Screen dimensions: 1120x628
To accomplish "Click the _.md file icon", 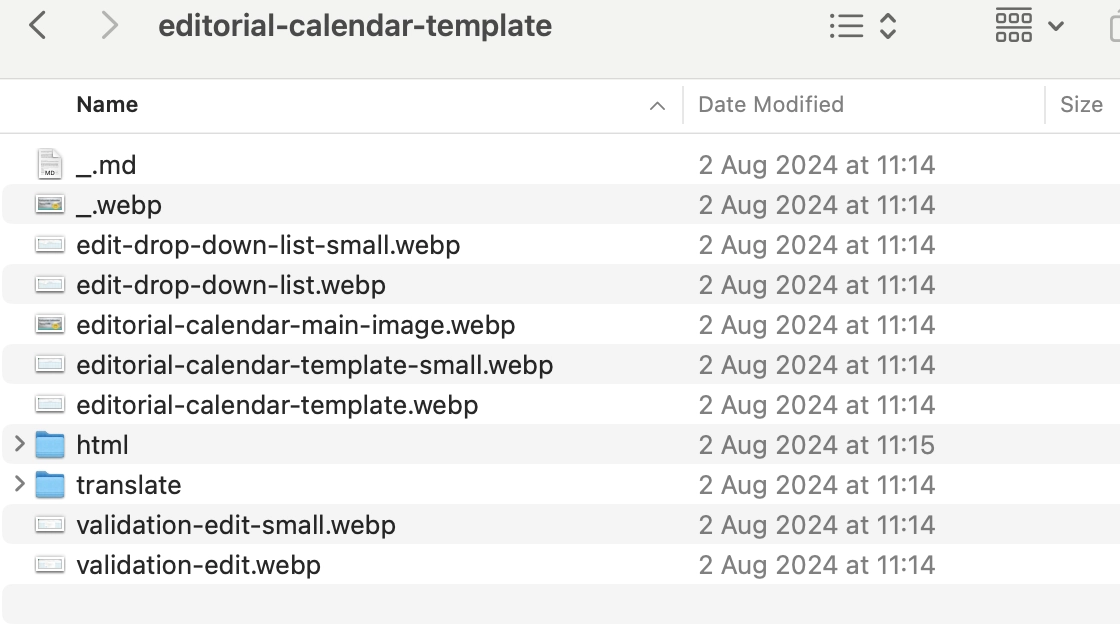I will pyautogui.click(x=49, y=164).
